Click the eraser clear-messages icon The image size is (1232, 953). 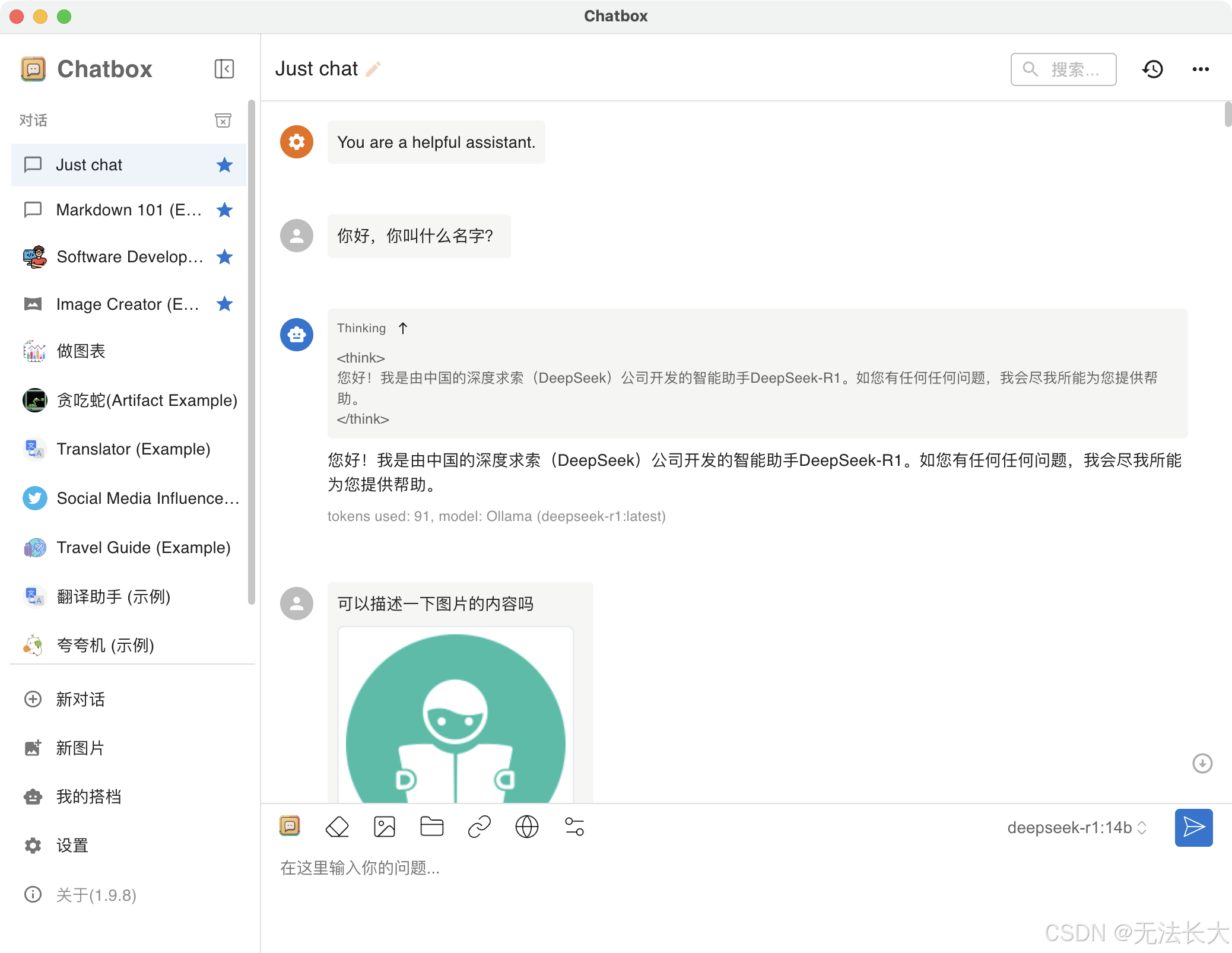[337, 827]
